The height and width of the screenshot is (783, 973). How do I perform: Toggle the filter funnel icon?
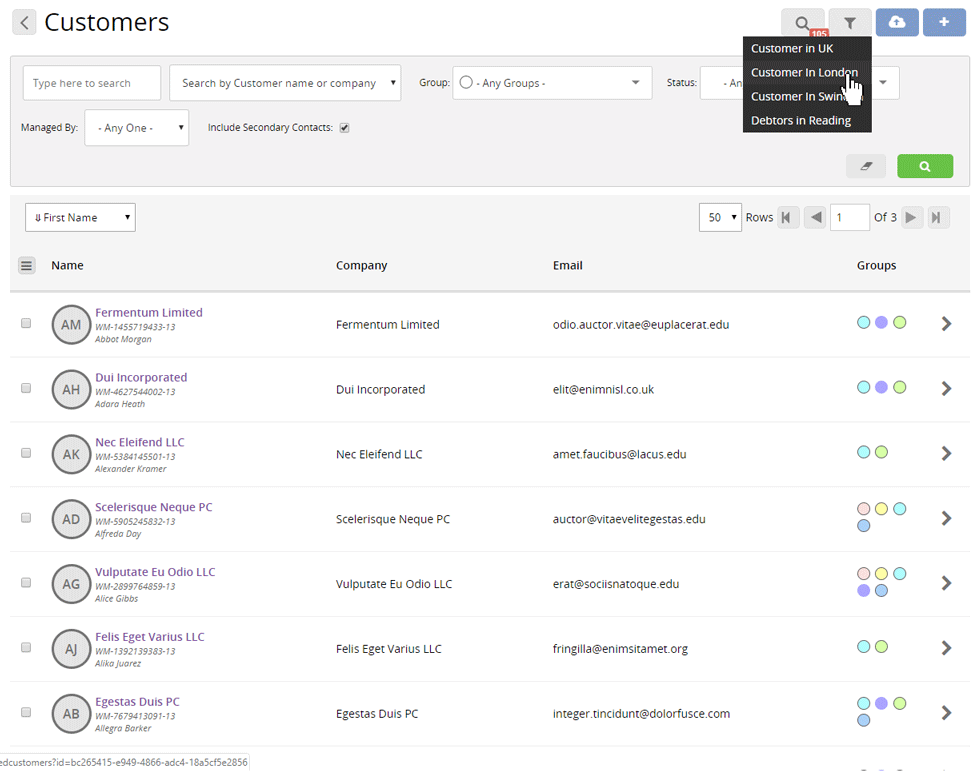pyautogui.click(x=850, y=23)
